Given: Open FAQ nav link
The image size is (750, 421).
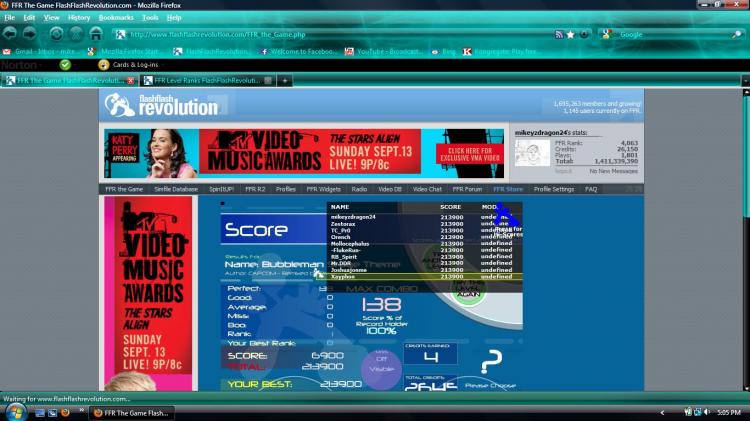Looking at the screenshot, I should coord(591,189).
